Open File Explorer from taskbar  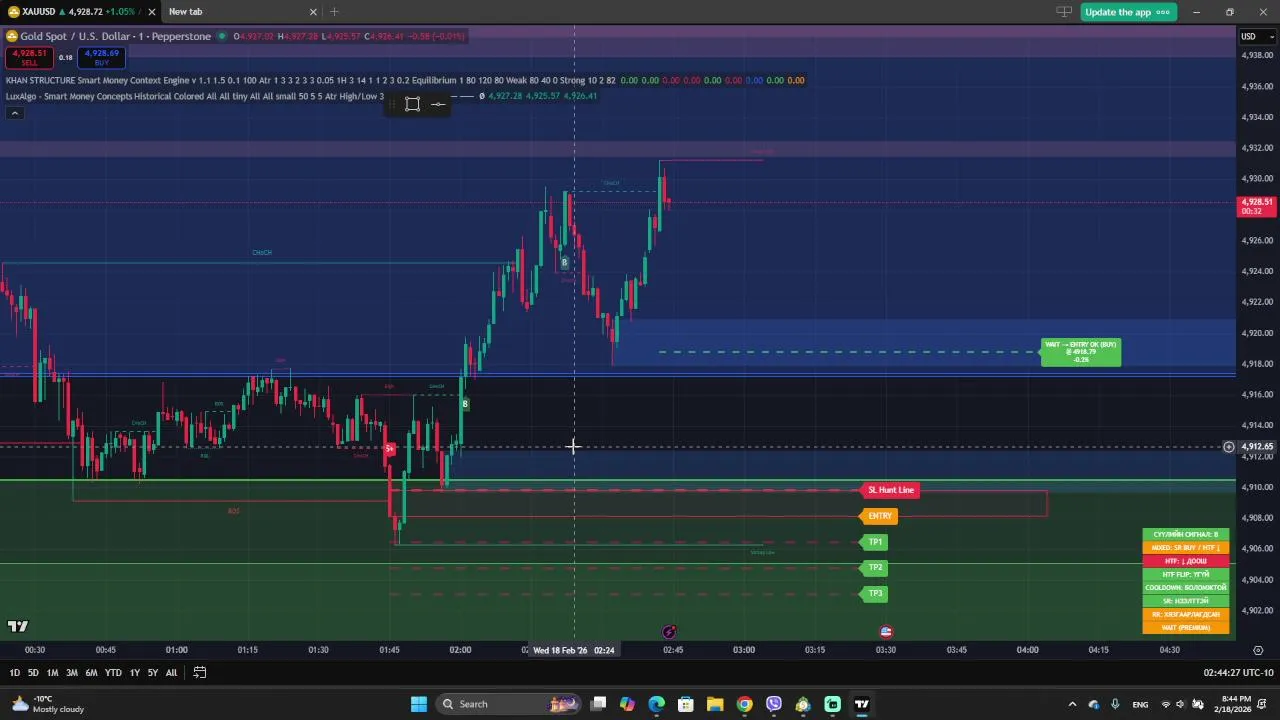[715, 704]
